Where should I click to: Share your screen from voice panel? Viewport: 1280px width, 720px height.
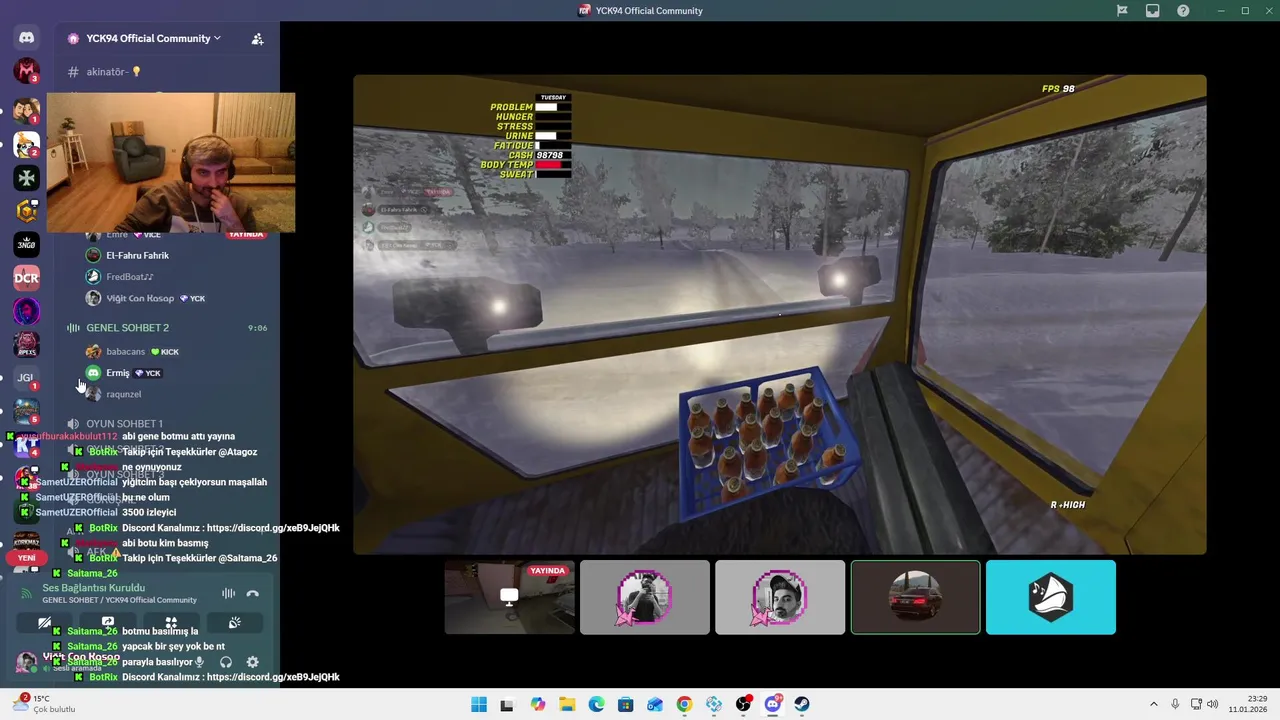[108, 622]
